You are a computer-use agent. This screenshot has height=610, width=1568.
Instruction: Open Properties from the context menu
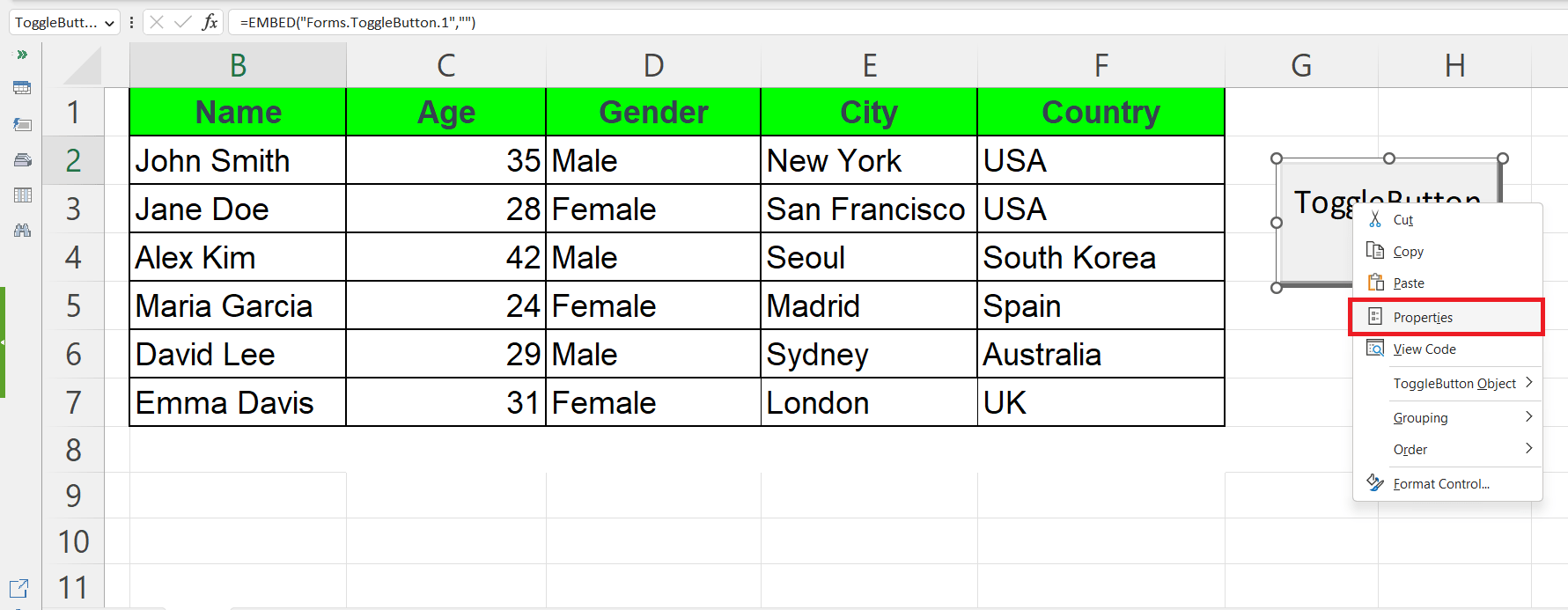tap(1422, 317)
